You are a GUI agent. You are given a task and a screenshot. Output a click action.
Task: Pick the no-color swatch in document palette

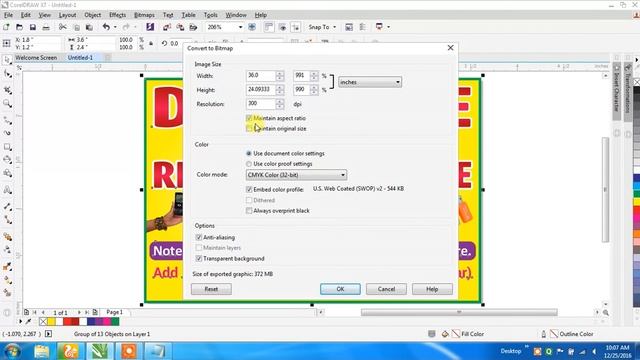coord(43,322)
